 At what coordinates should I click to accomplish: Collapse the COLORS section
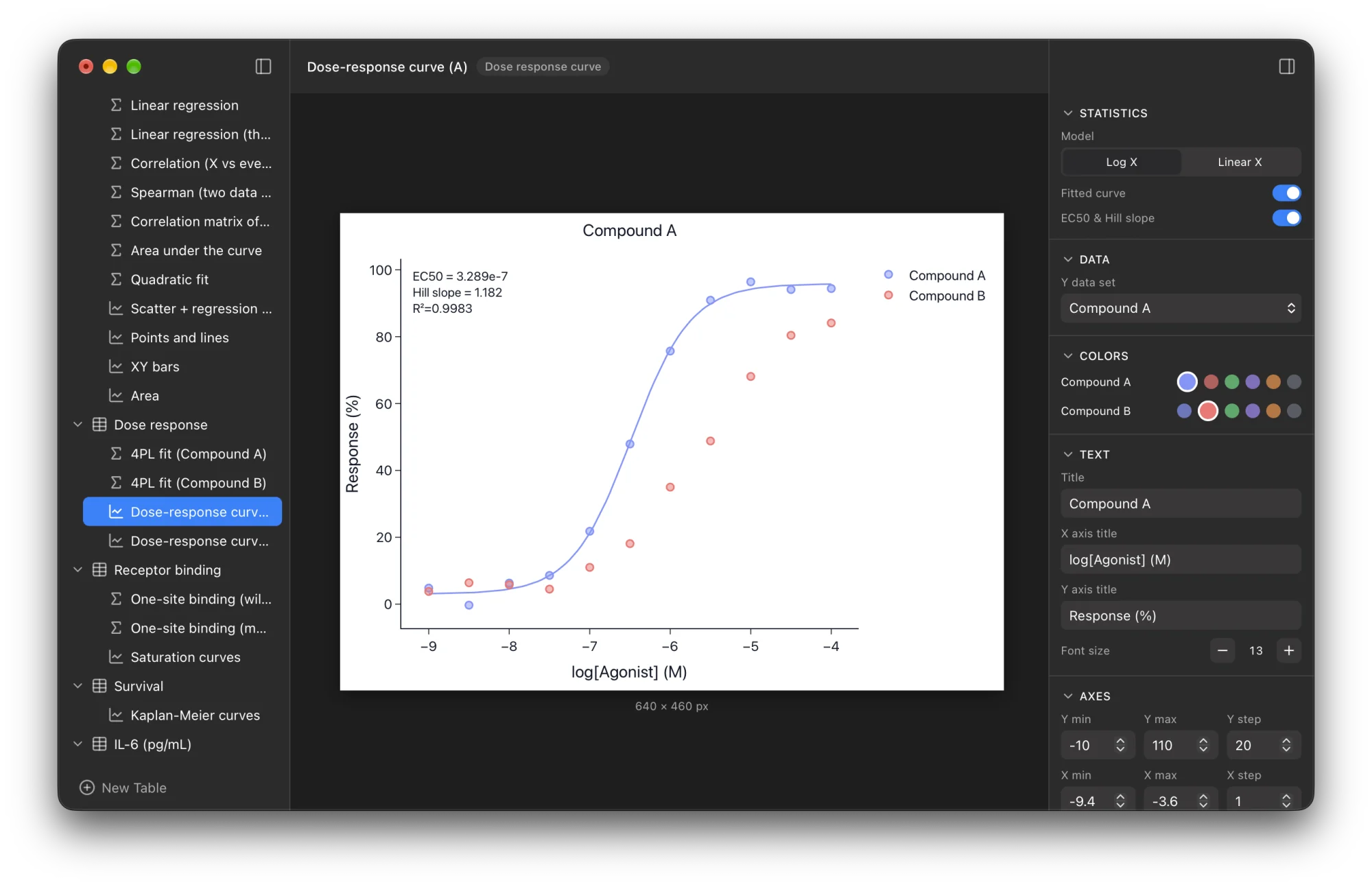[x=1068, y=356]
